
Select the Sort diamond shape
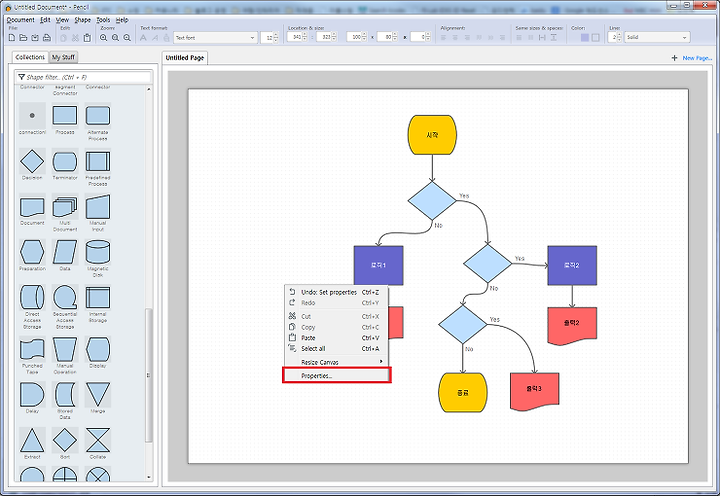tap(65, 440)
